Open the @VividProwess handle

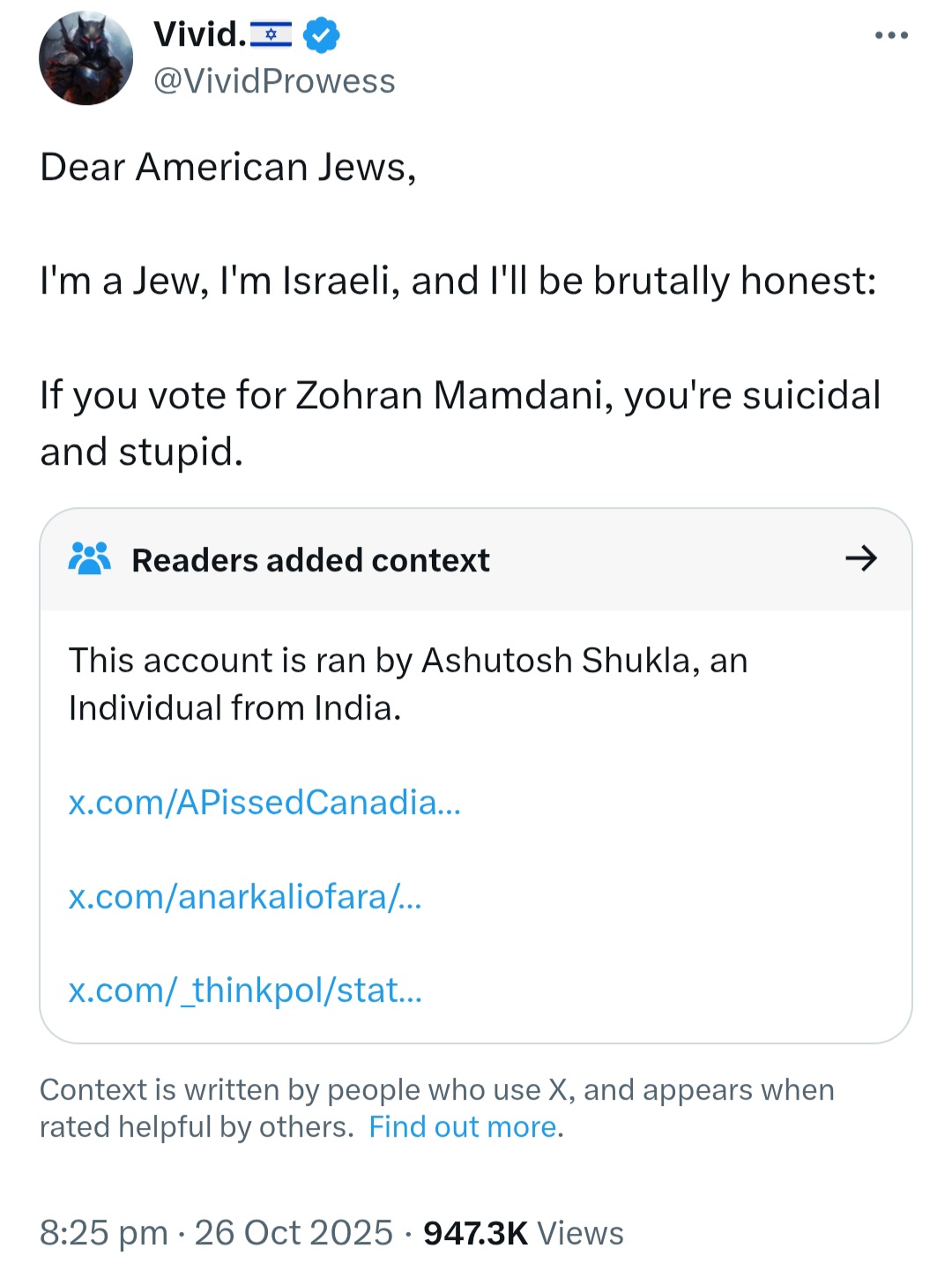[274, 81]
